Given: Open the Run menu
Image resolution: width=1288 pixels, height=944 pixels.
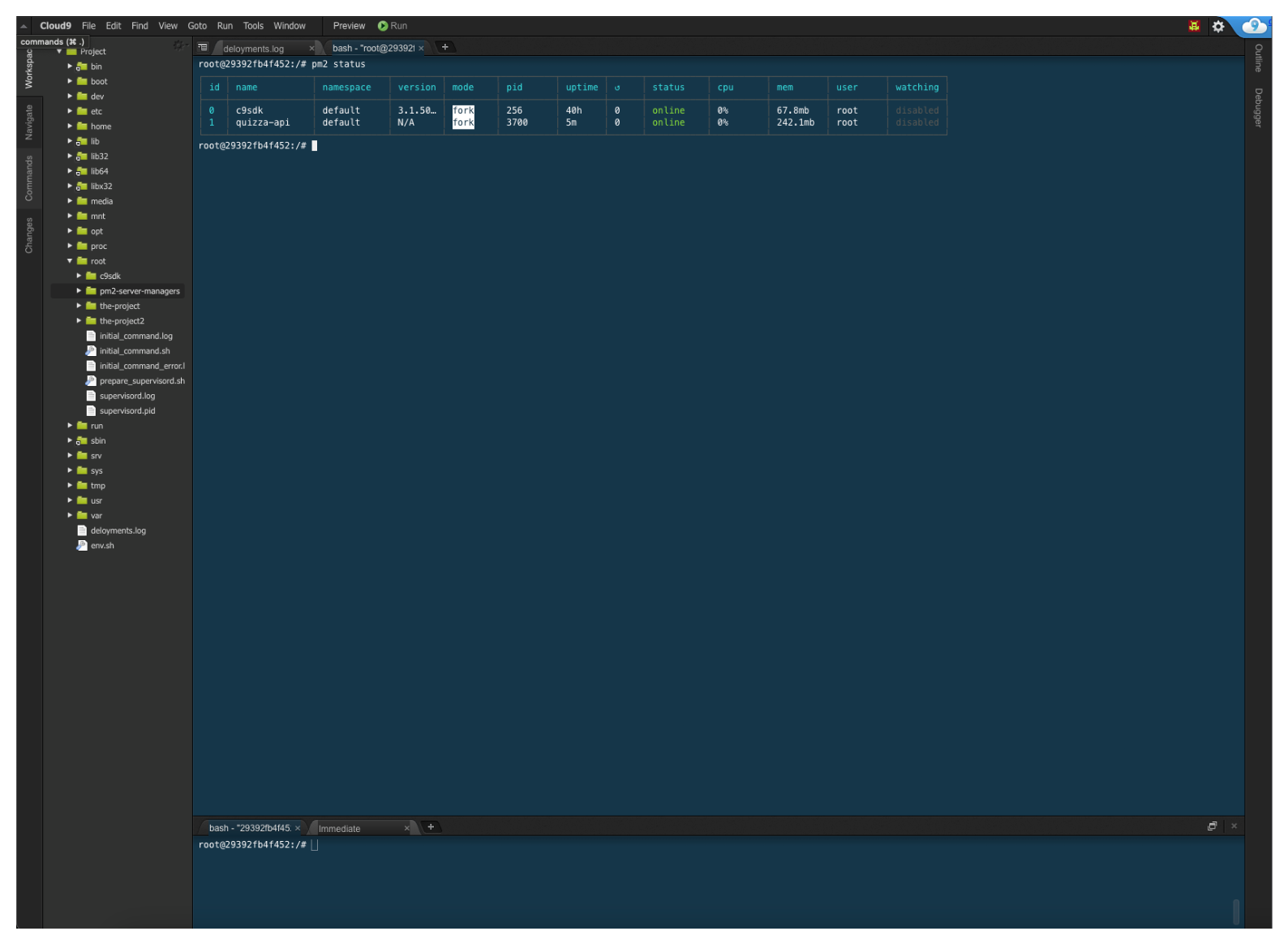Looking at the screenshot, I should (225, 26).
